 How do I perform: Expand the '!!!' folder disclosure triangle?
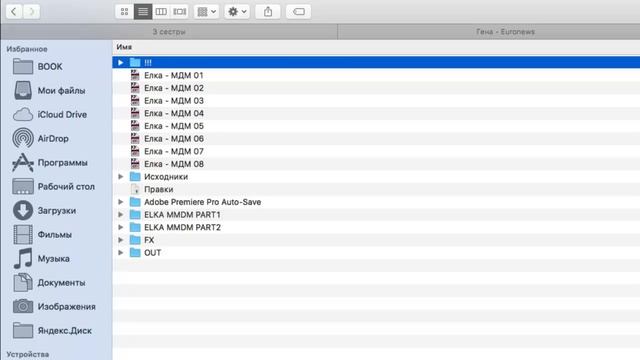pos(121,62)
